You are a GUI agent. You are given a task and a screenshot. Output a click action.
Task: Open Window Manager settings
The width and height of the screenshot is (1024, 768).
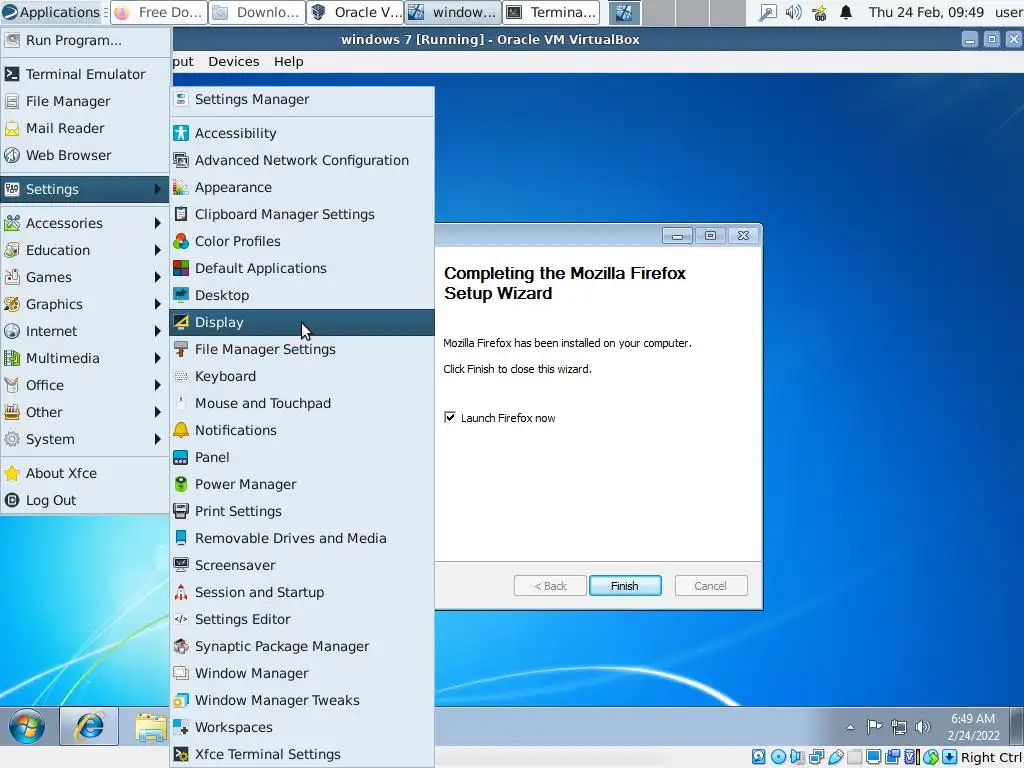tap(302, 673)
